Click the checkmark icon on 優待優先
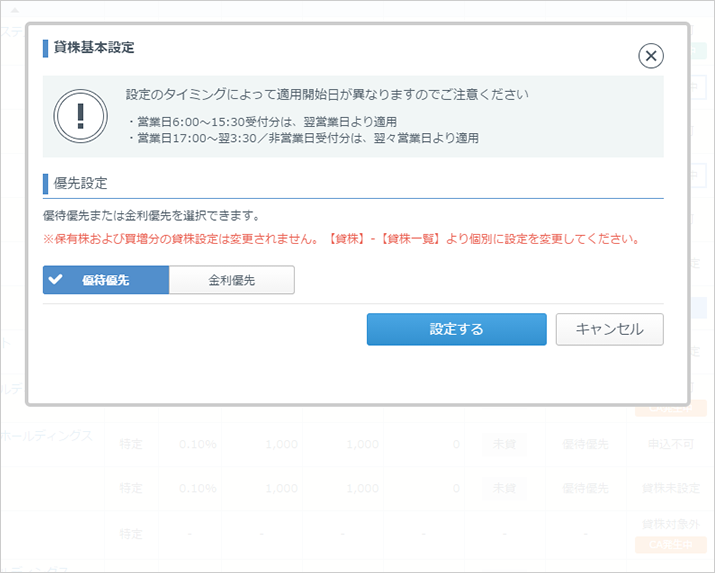 pos(55,280)
